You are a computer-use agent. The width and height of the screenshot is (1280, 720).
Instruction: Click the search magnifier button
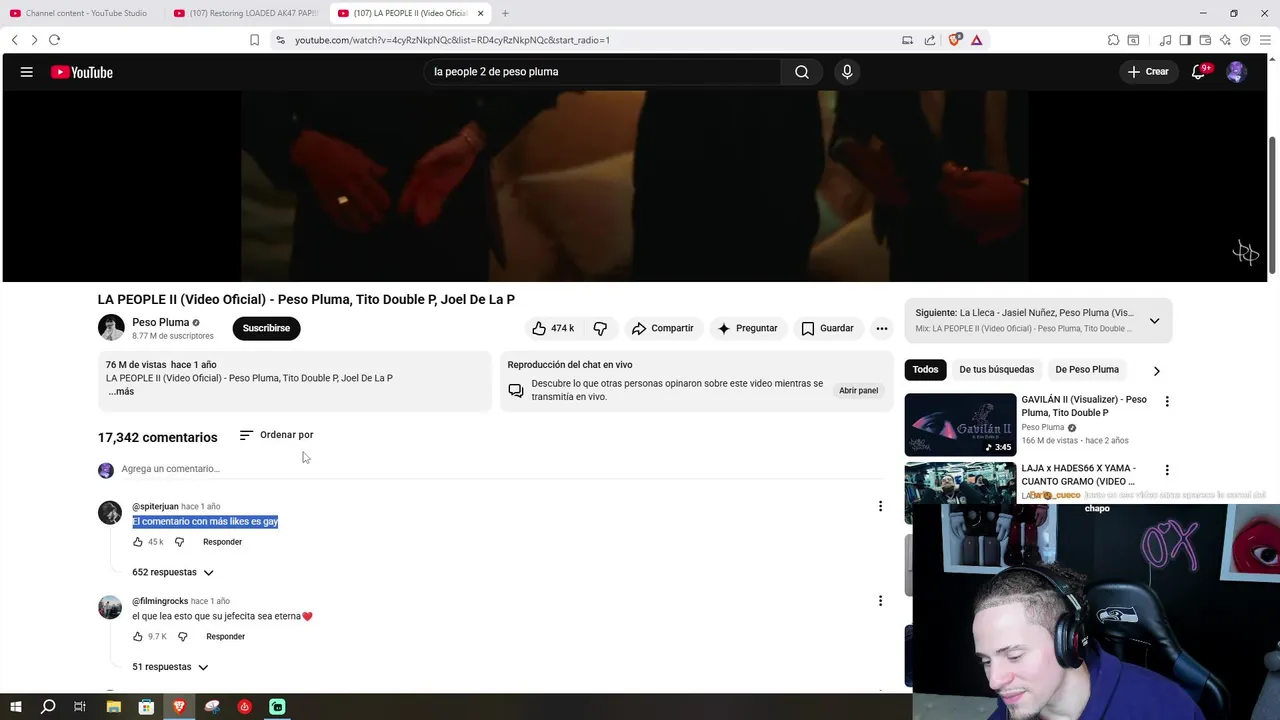[802, 72]
